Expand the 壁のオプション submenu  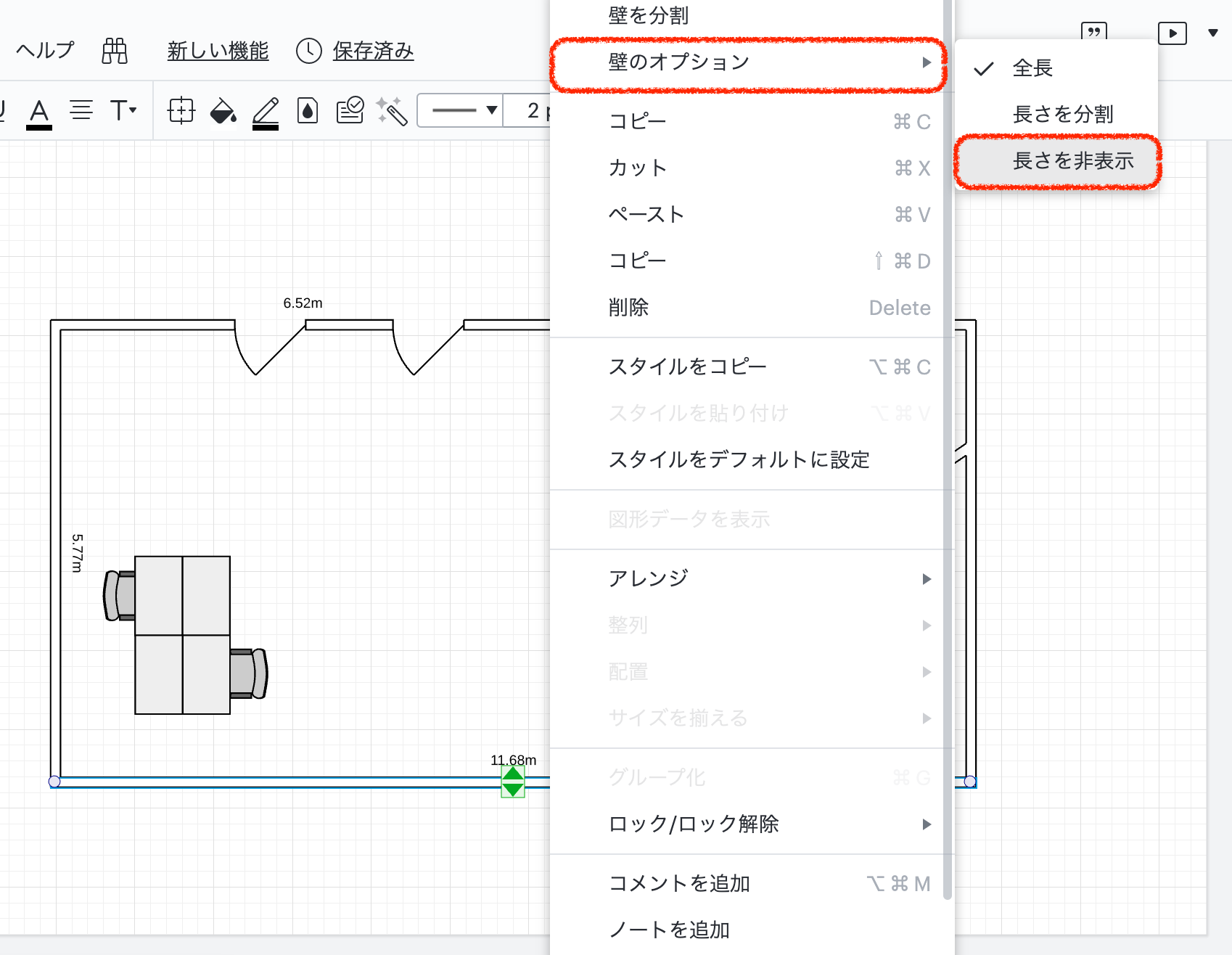point(747,62)
